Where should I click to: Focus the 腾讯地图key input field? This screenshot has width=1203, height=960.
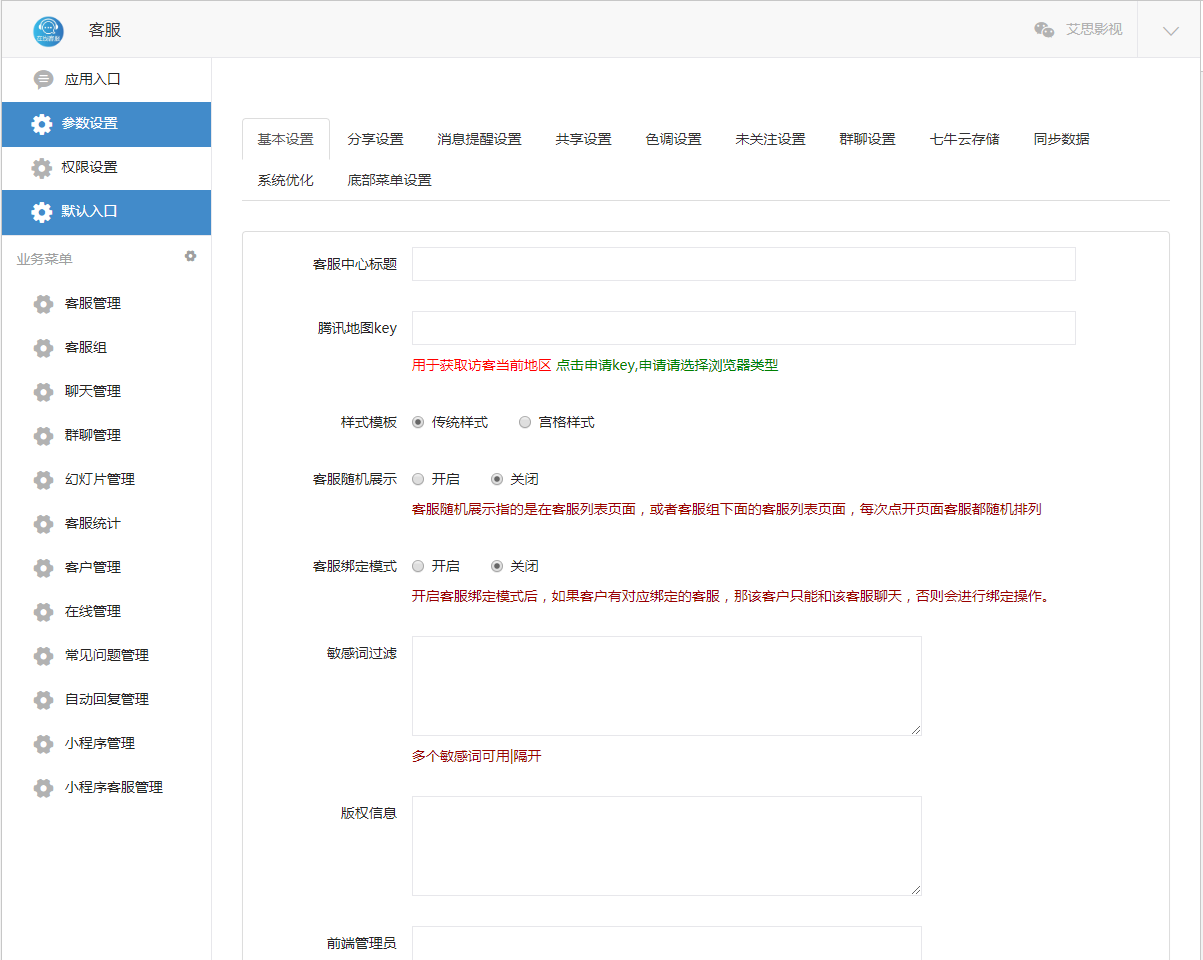744,328
